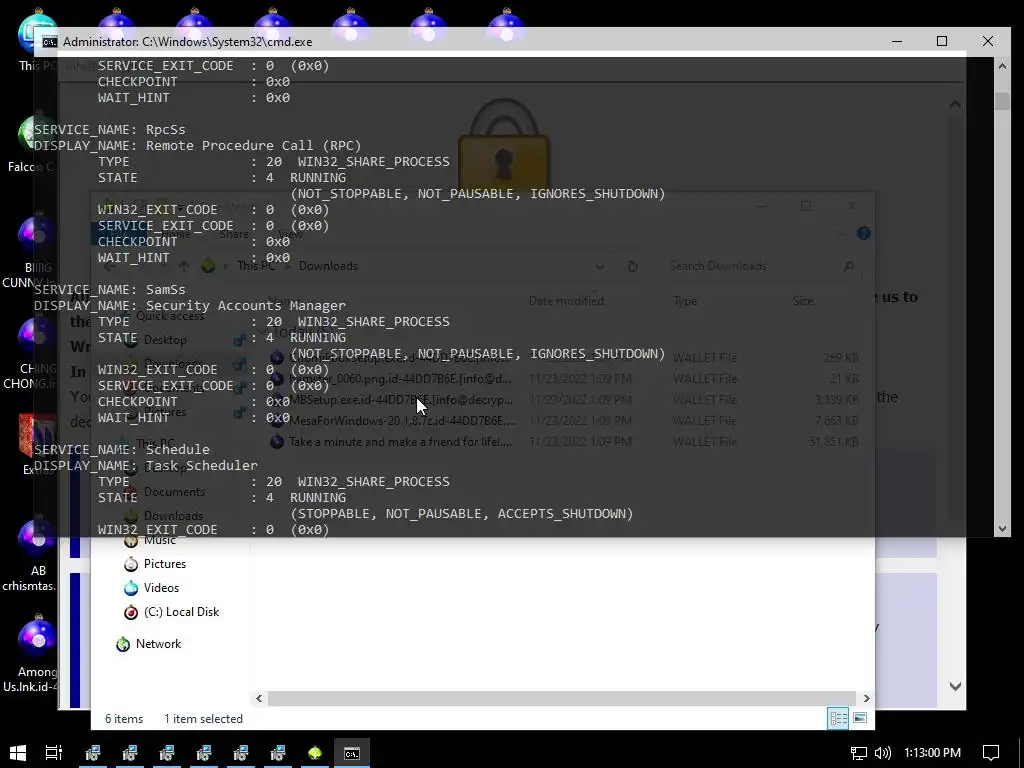Switch Explorer to large icons view
Image resolution: width=1024 pixels, height=768 pixels.
click(x=860, y=718)
